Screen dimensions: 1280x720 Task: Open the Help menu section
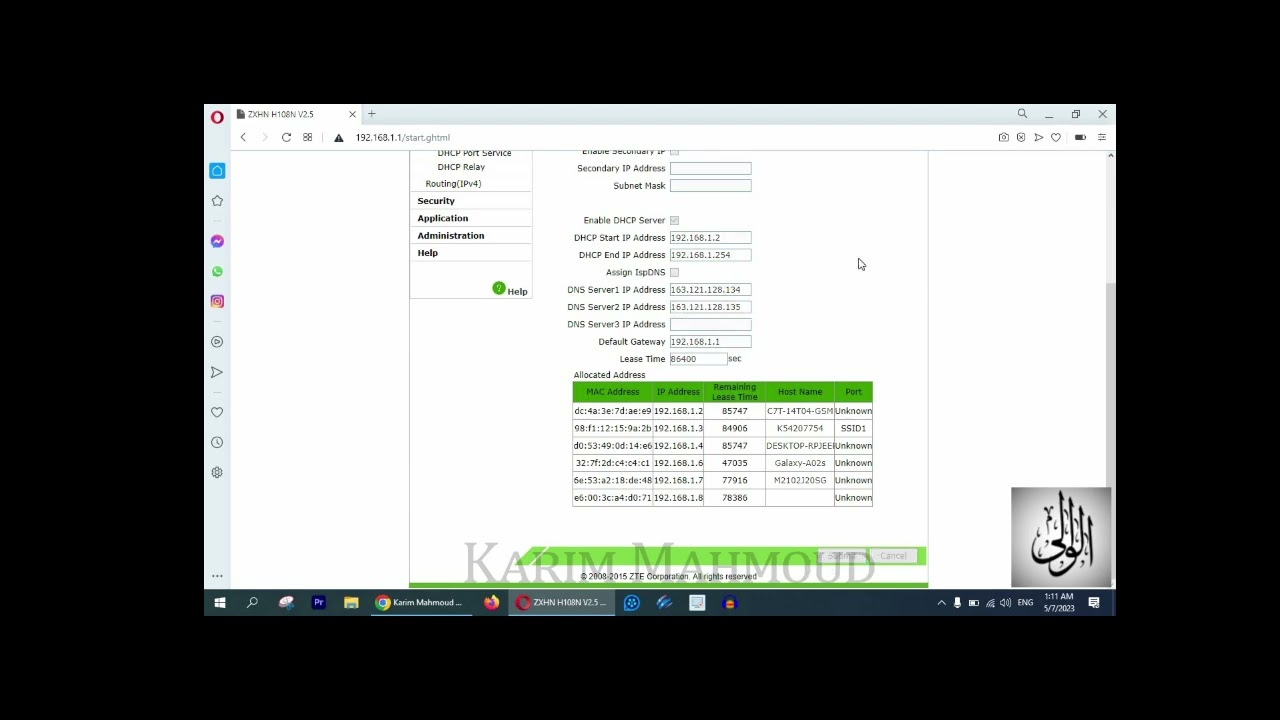428,253
